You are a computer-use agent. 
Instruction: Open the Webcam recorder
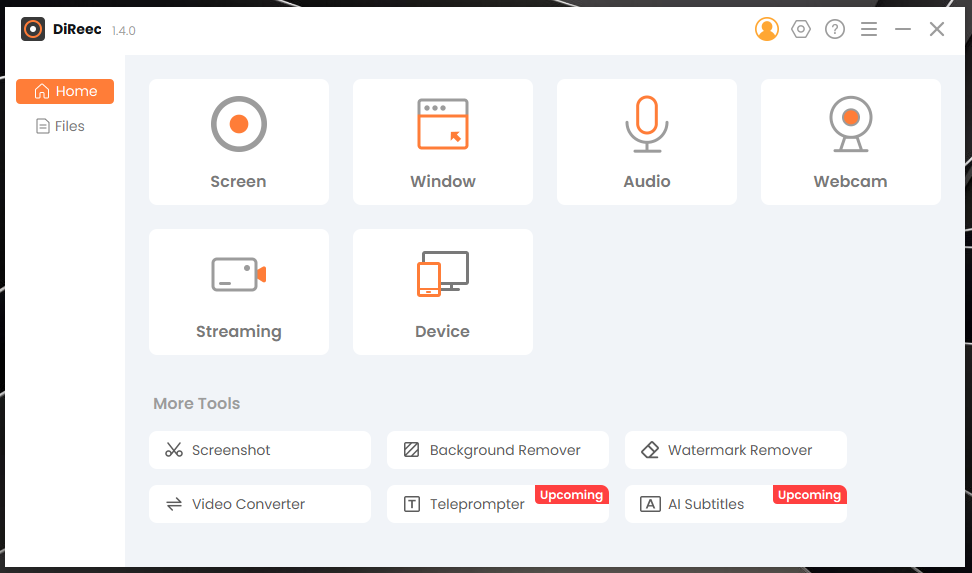850,142
